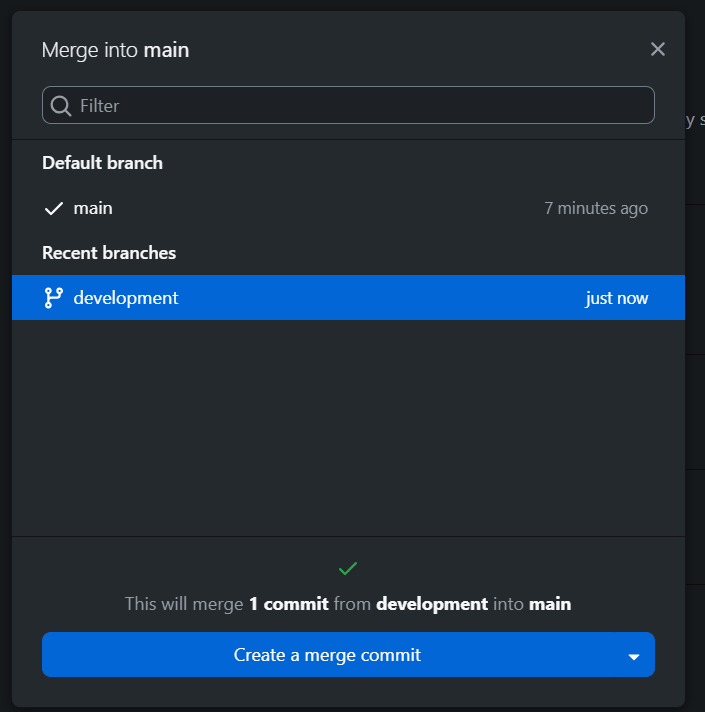
Task: Click the git branch icon beside development
Action: (x=54, y=298)
